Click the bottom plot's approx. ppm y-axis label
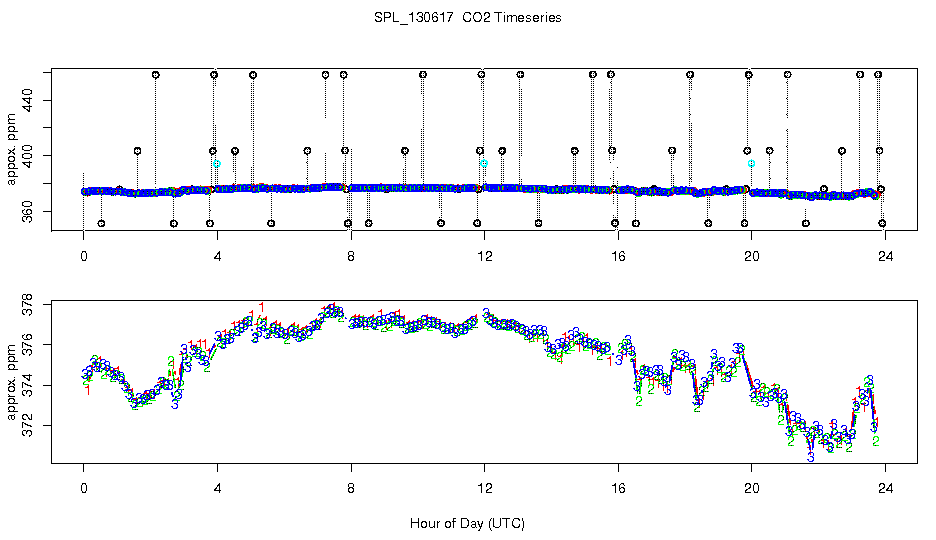This screenshot has width=936, height=540. pyautogui.click(x=11, y=382)
